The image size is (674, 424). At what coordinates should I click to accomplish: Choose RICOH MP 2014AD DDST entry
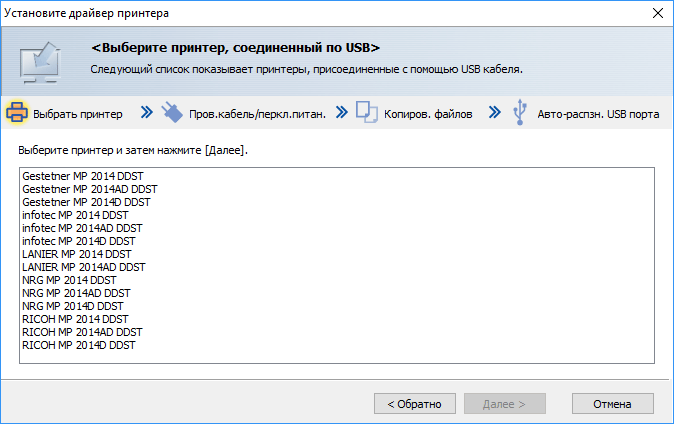[81, 332]
